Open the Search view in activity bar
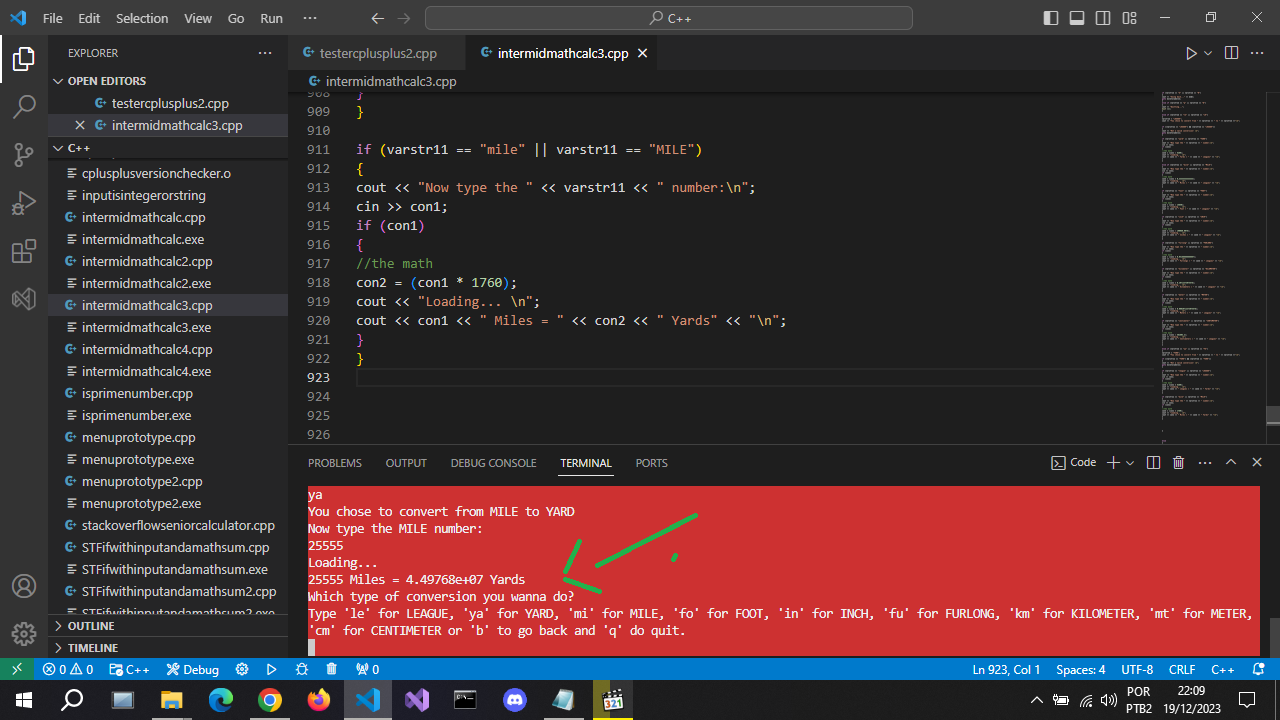The image size is (1280, 720). pos(24,107)
